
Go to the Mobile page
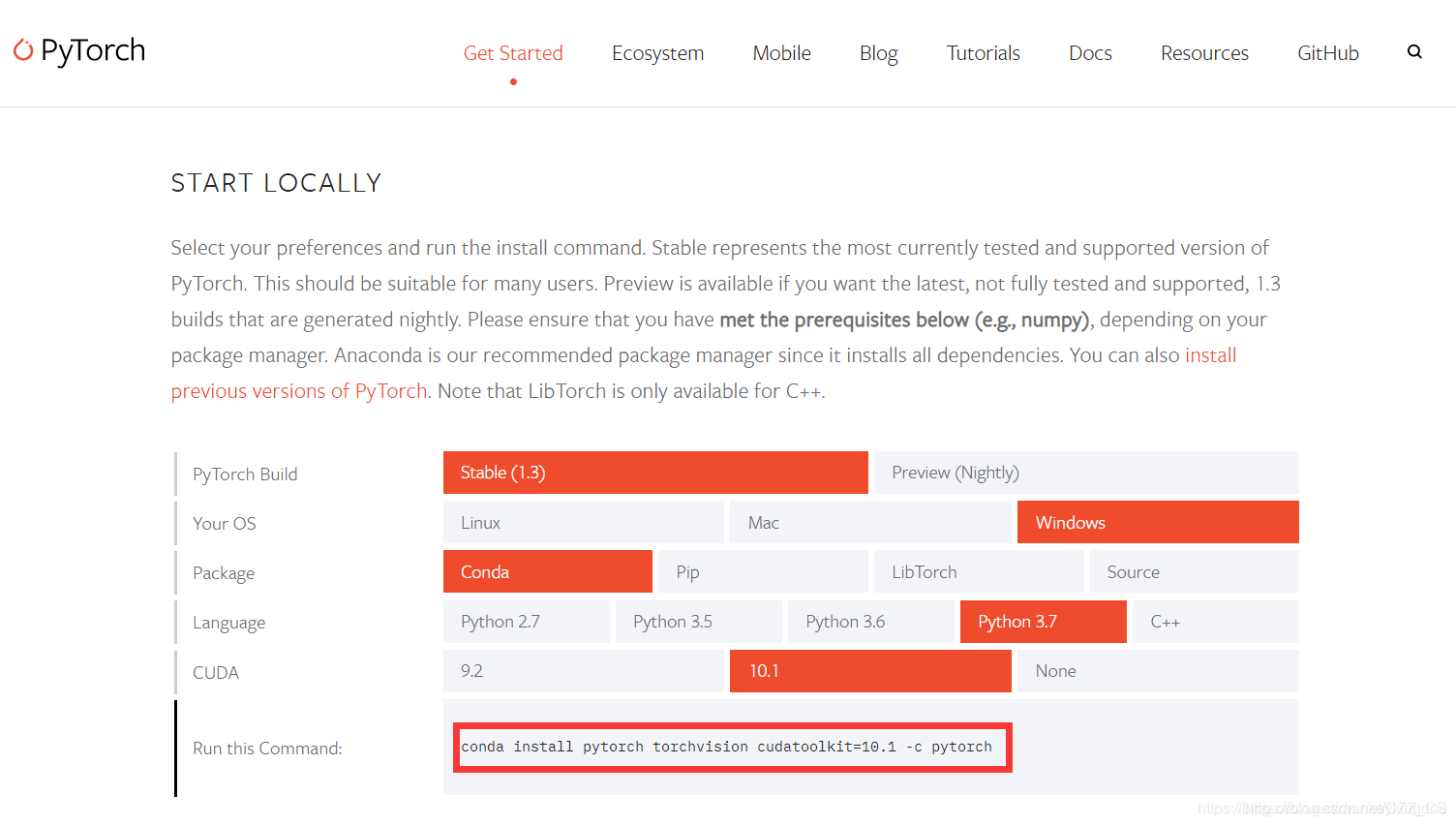tap(781, 53)
